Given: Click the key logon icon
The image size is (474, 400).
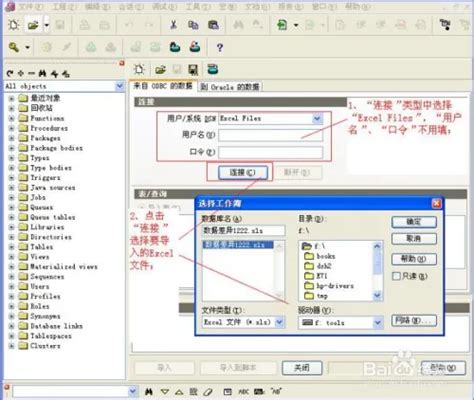Looking at the screenshot, I should tap(14, 47).
